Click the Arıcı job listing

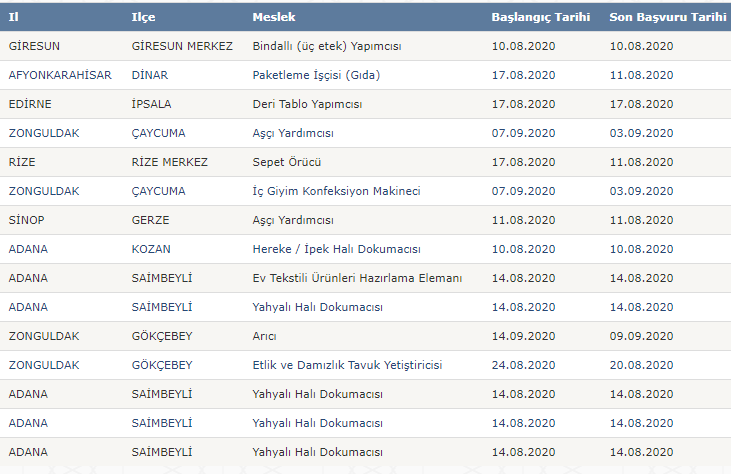(265, 336)
